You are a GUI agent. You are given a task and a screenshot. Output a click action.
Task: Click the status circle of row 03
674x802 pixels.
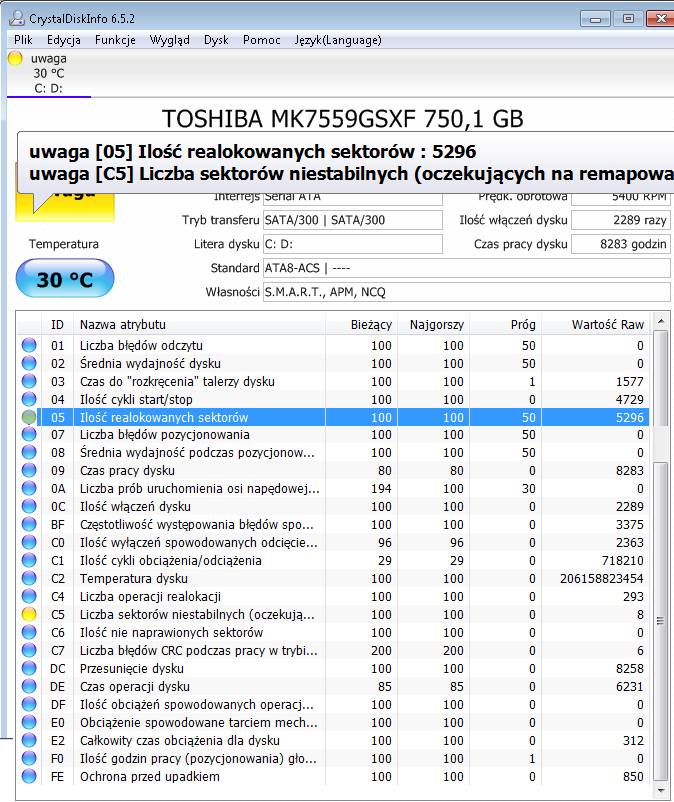[29, 381]
